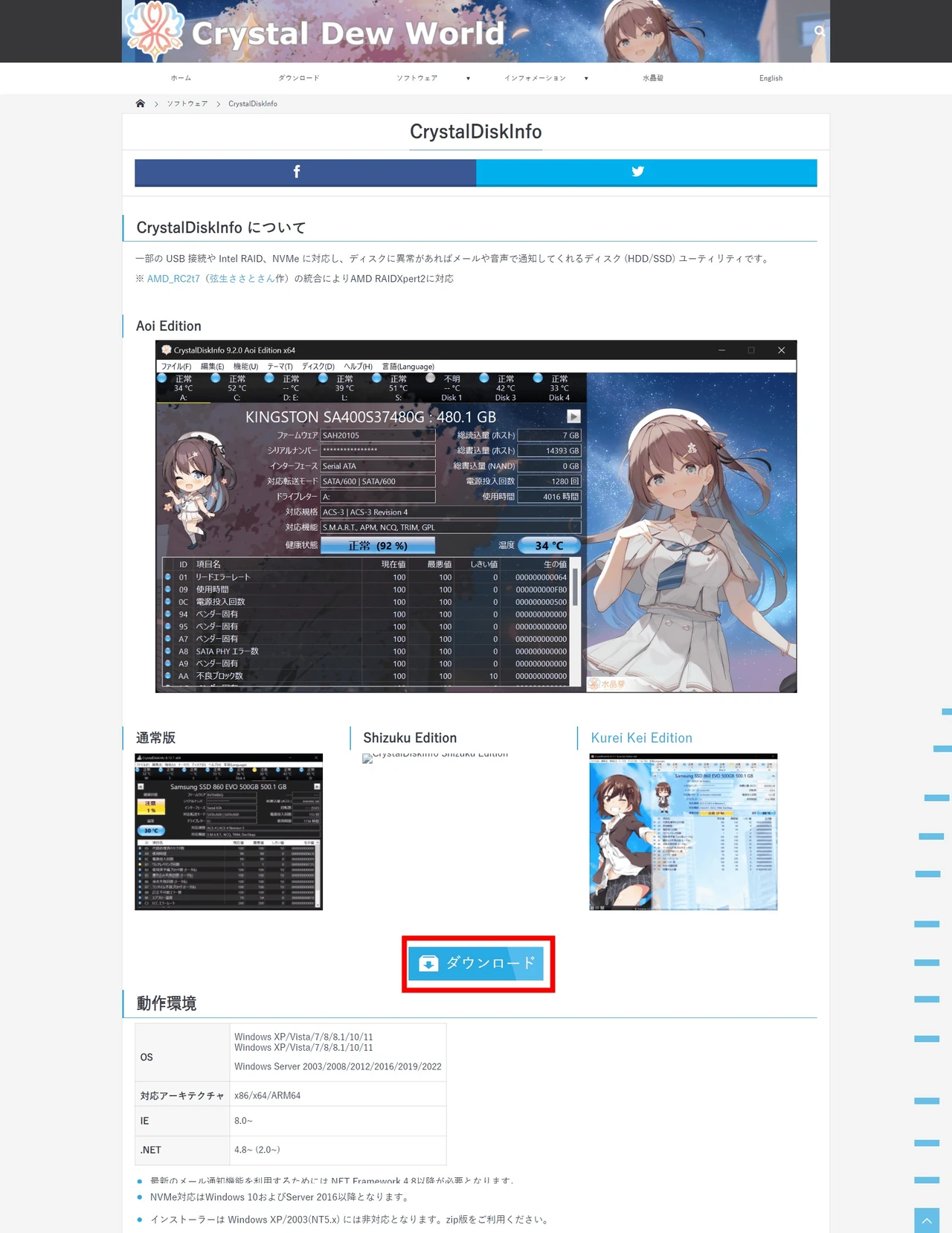Share the page on Facebook

point(305,172)
